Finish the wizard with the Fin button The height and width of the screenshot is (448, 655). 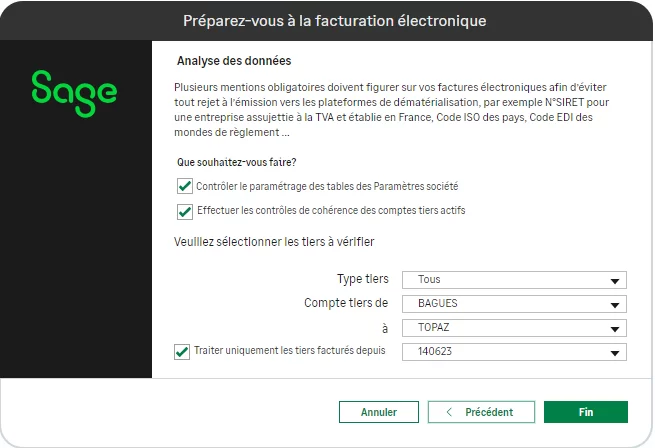point(585,412)
